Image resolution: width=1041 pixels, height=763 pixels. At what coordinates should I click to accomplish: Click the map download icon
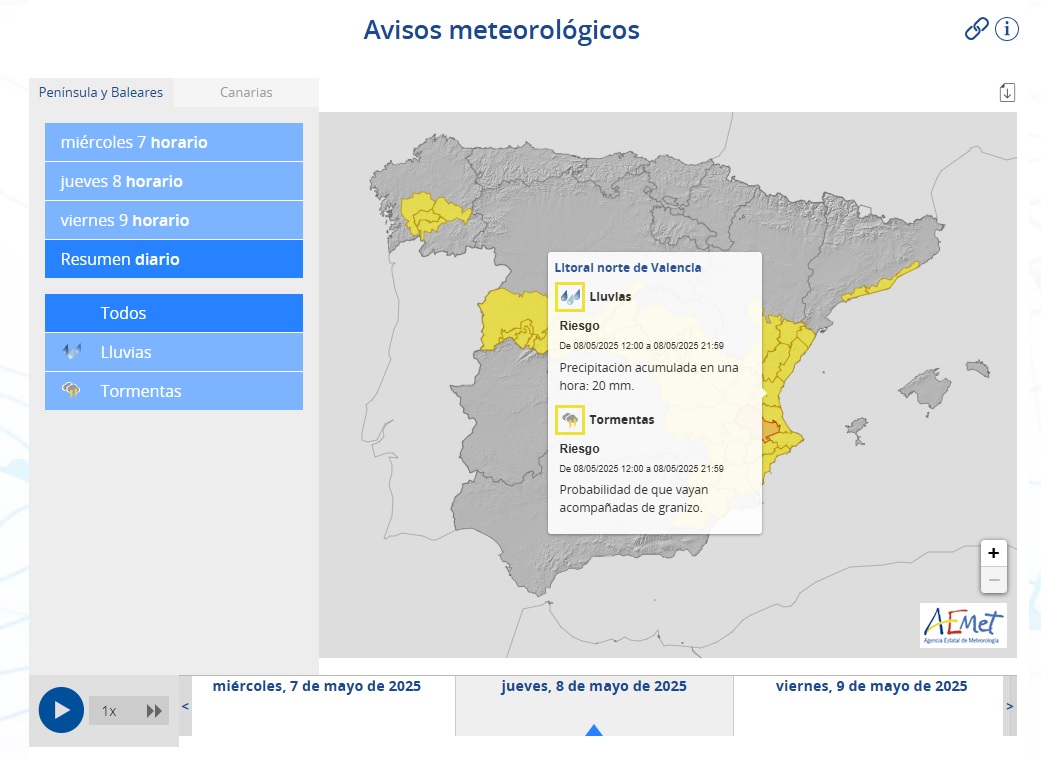coord(1007,91)
